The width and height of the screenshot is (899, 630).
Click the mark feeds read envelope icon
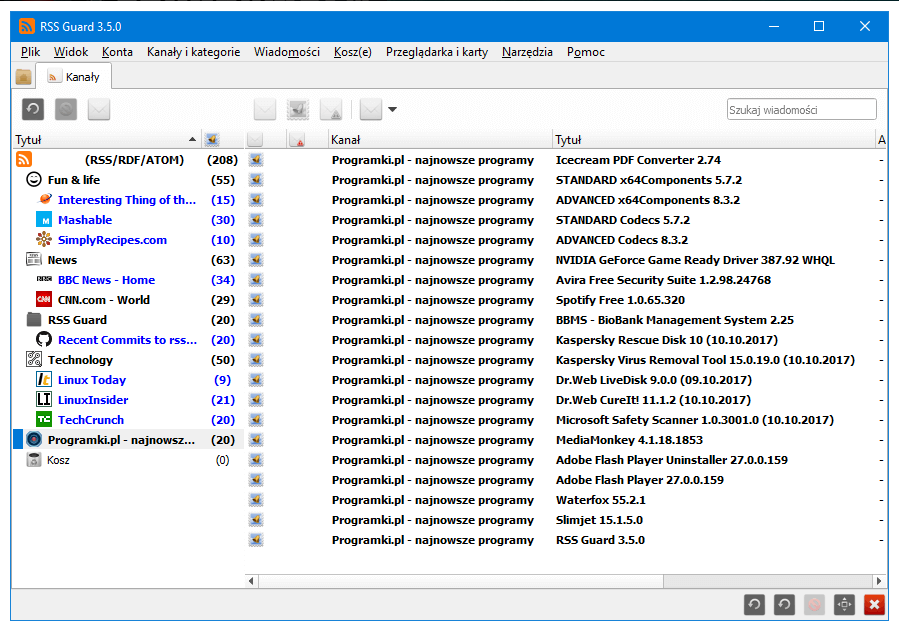(x=99, y=109)
